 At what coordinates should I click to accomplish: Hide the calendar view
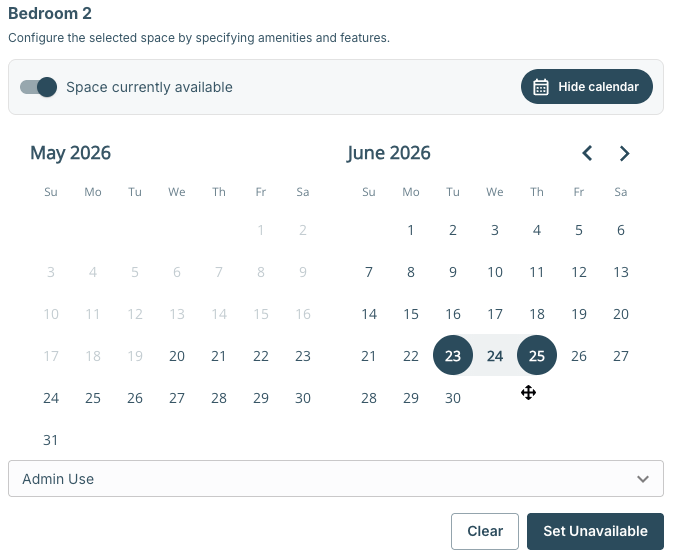pos(587,87)
